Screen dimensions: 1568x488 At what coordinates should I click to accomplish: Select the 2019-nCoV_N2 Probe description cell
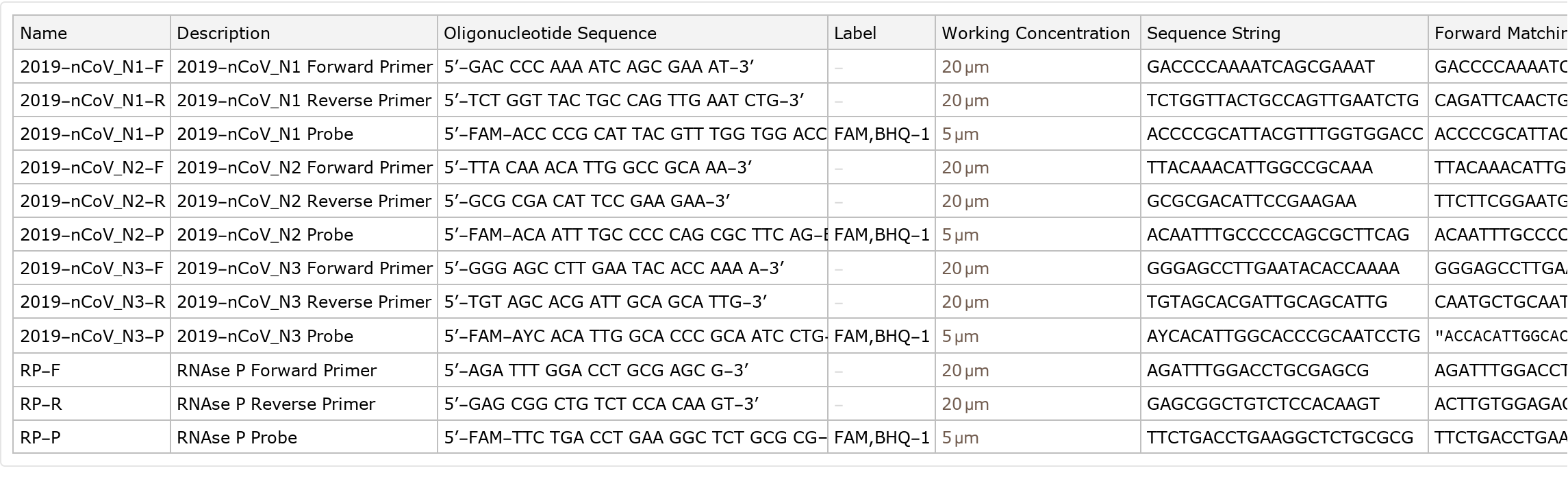pyautogui.click(x=265, y=235)
